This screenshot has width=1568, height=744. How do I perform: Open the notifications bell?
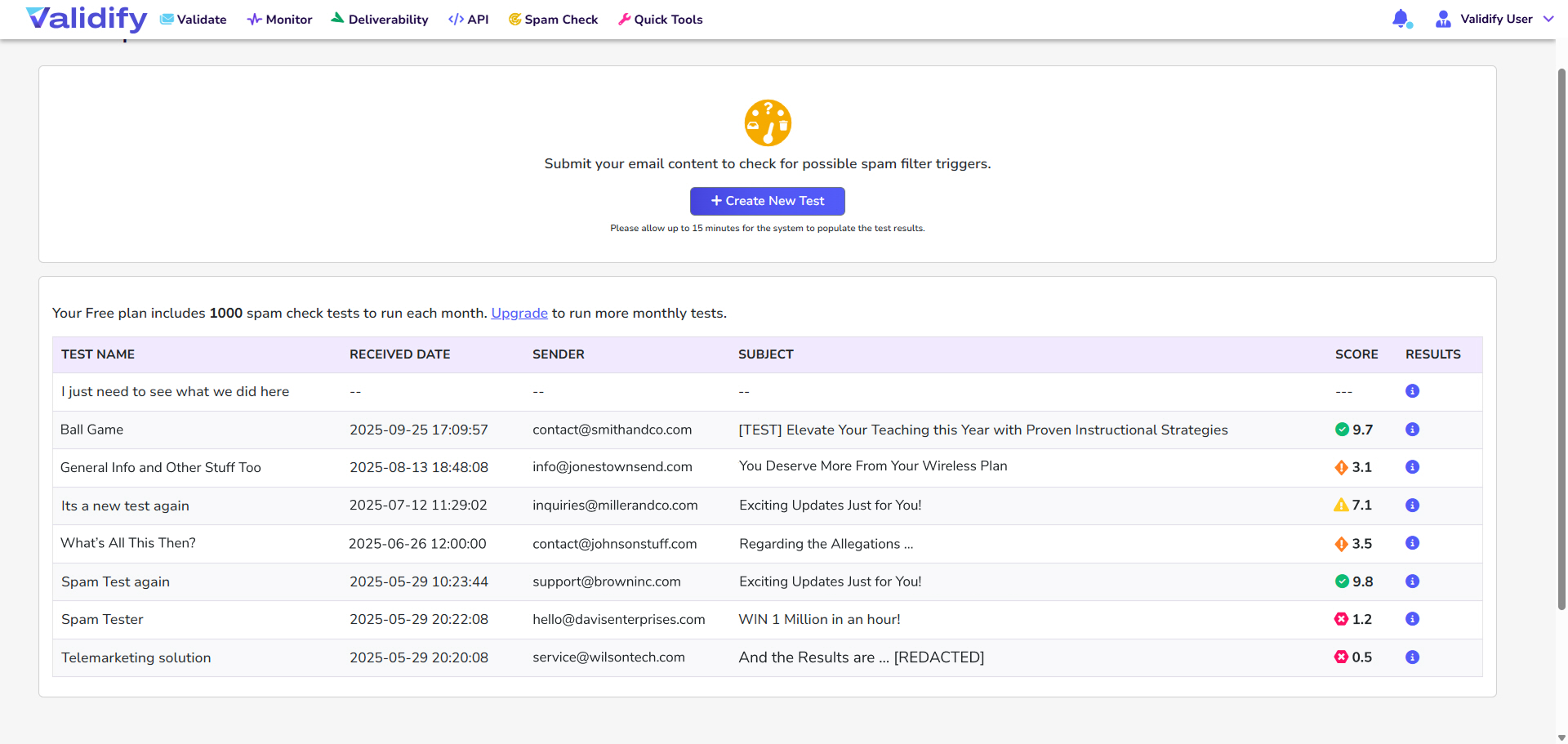[1401, 19]
